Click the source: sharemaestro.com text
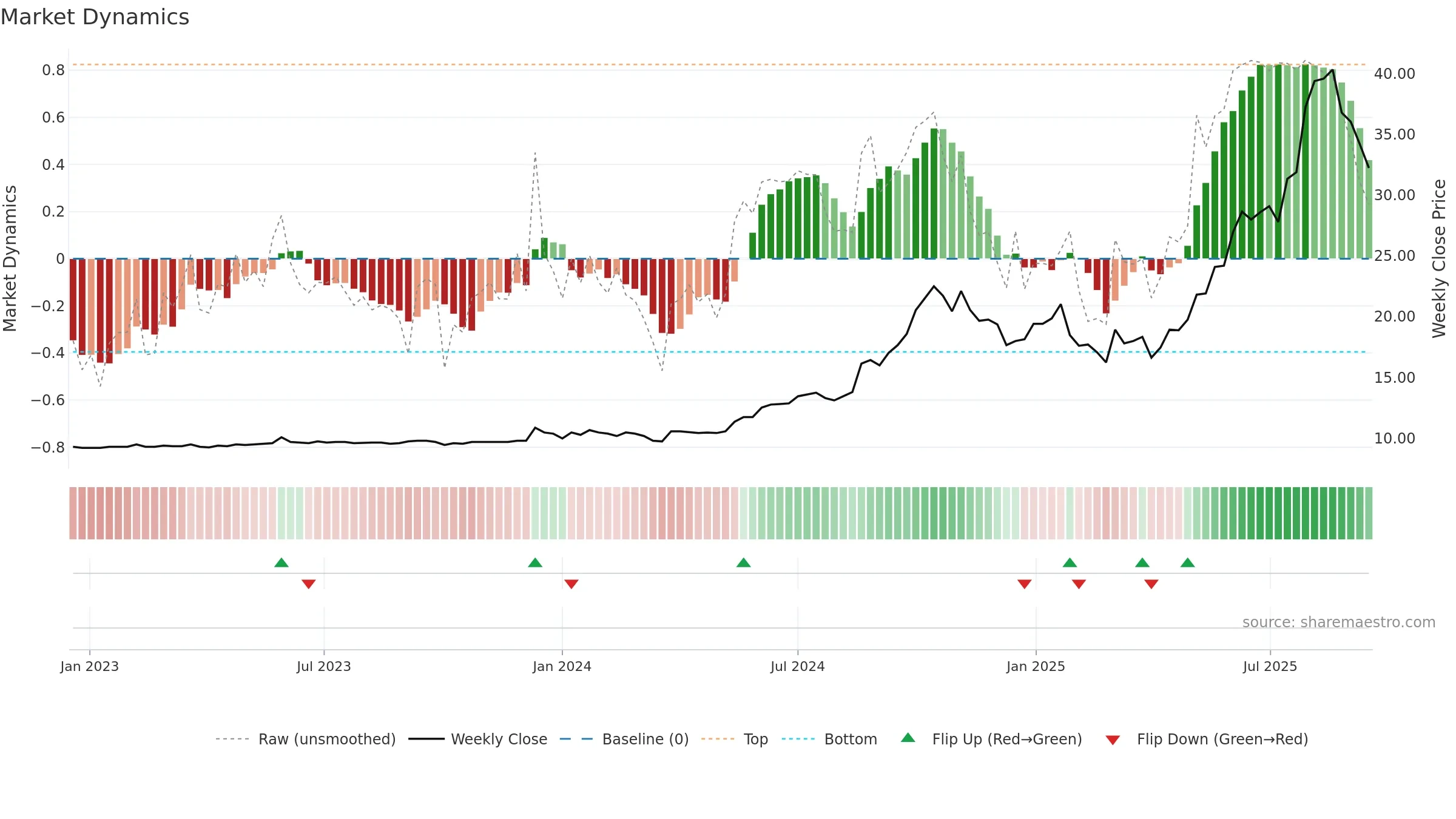Image resolution: width=1456 pixels, height=819 pixels. [1339, 622]
